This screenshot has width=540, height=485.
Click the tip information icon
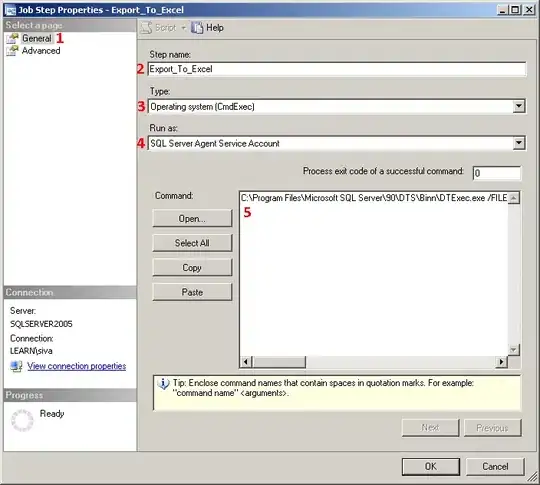(x=163, y=383)
